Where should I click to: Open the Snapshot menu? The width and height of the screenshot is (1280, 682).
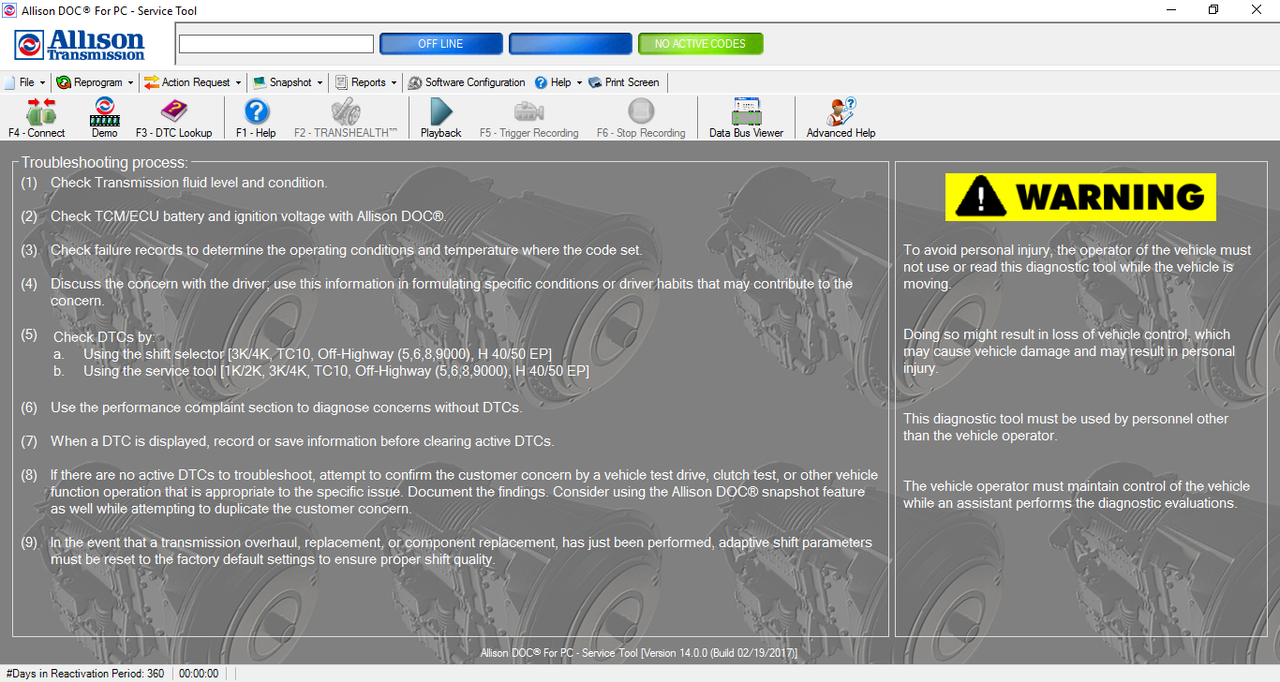289,82
